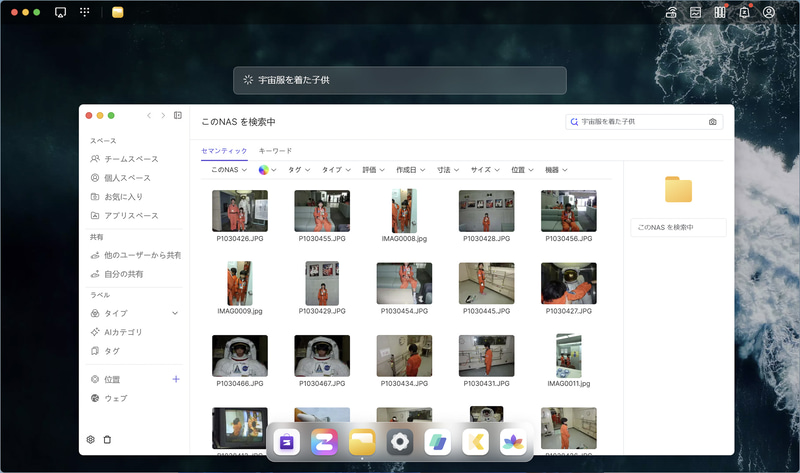Open the color wheel filter dropdown
This screenshot has height=473, width=800.
pos(267,170)
